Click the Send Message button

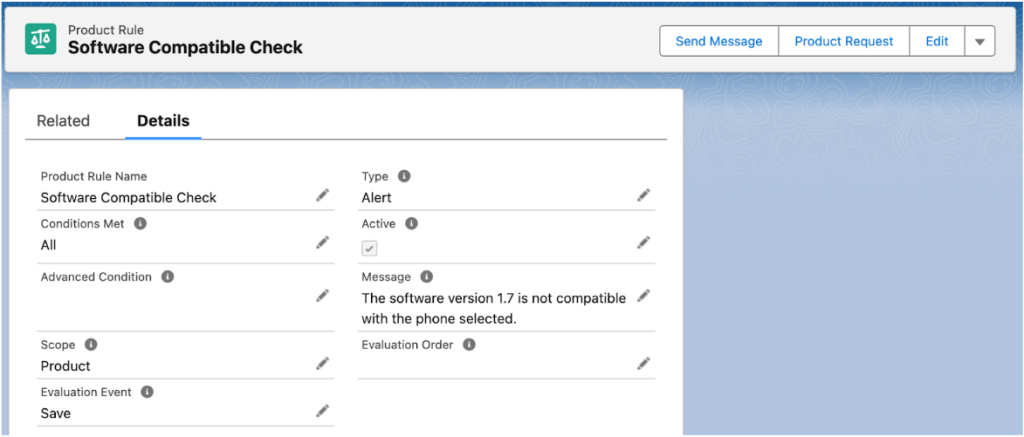coord(719,41)
